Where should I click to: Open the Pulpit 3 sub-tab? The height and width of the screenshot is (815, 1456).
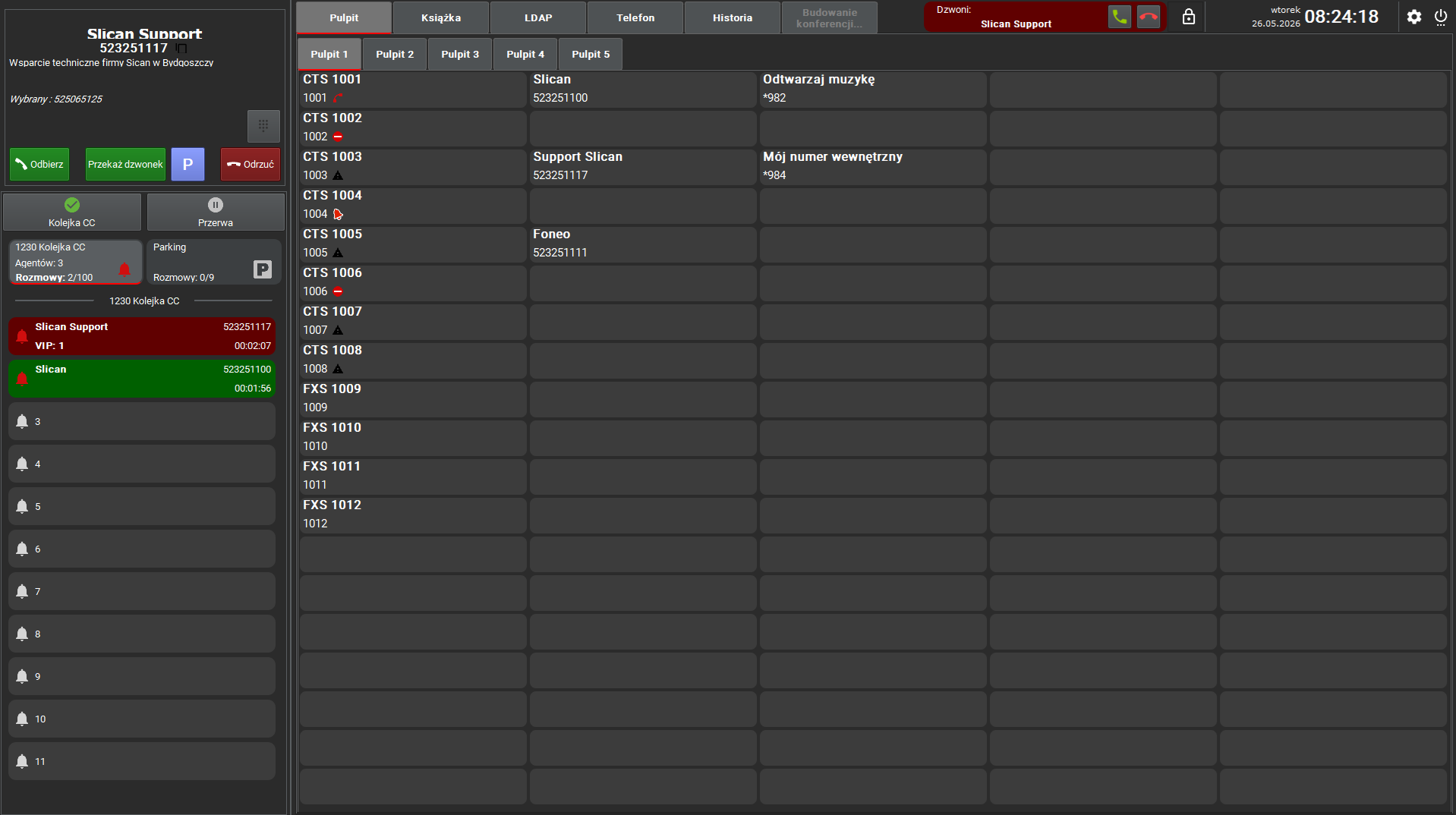tap(460, 54)
